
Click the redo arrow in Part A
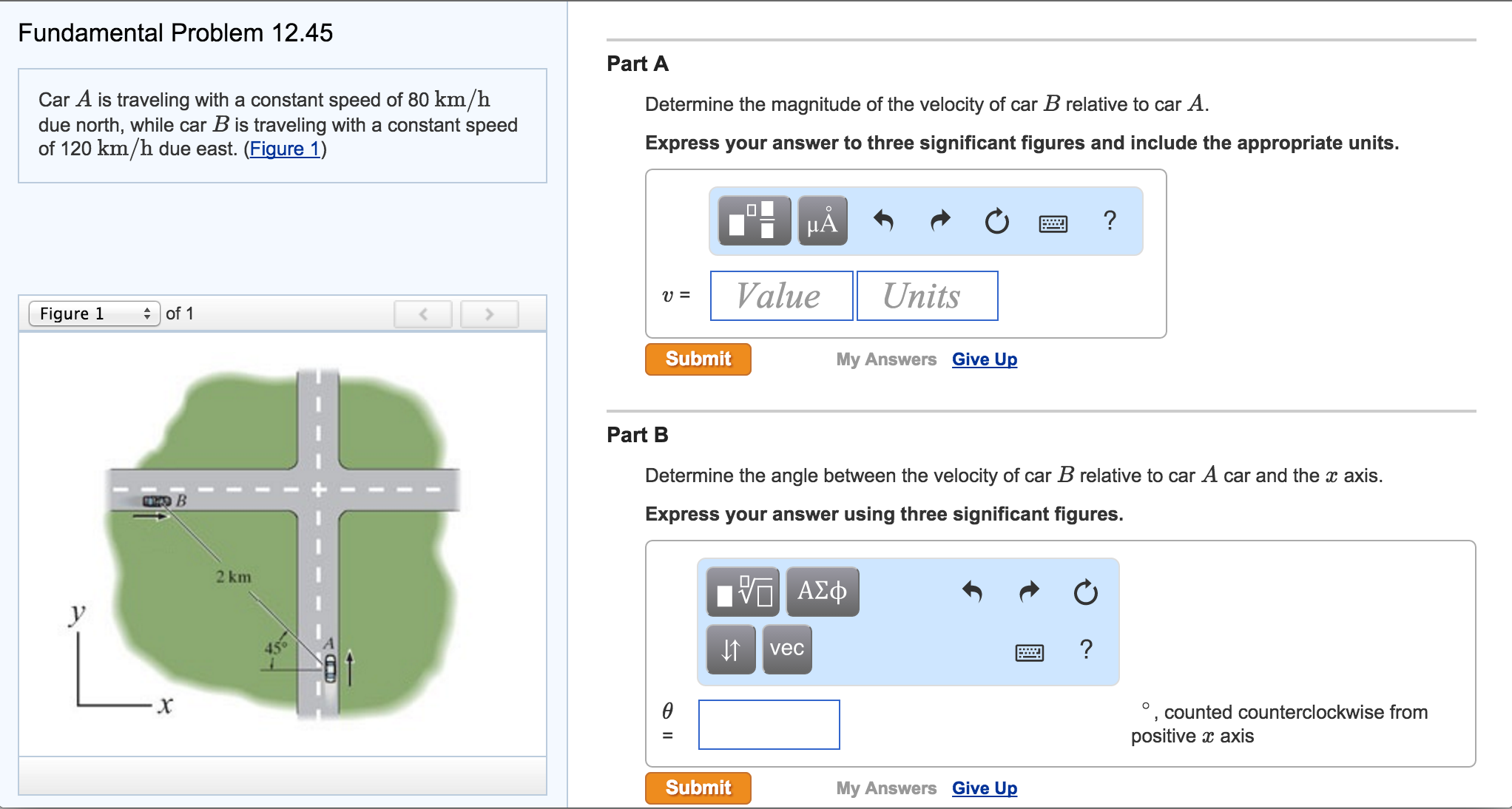pos(940,220)
